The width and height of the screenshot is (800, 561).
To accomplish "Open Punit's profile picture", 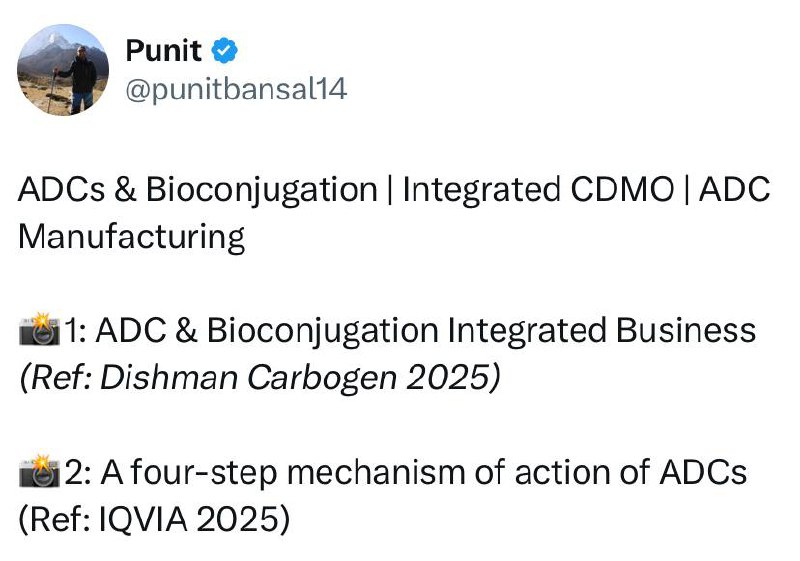I will (x=63, y=69).
